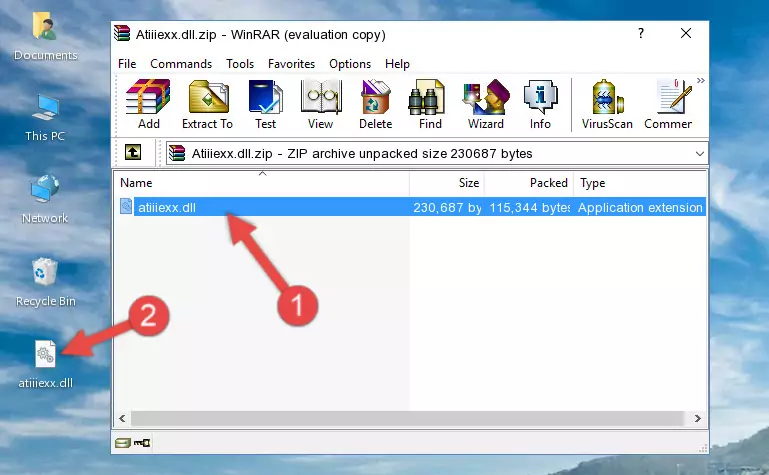Click the 115,344 bytes packed cell
This screenshot has width=769, height=475.
(529, 207)
